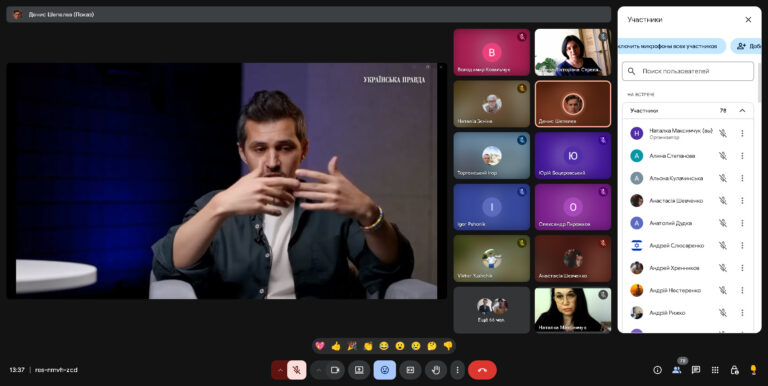Click muted mic icon for Анастасія Шевченко row

[x=722, y=200]
